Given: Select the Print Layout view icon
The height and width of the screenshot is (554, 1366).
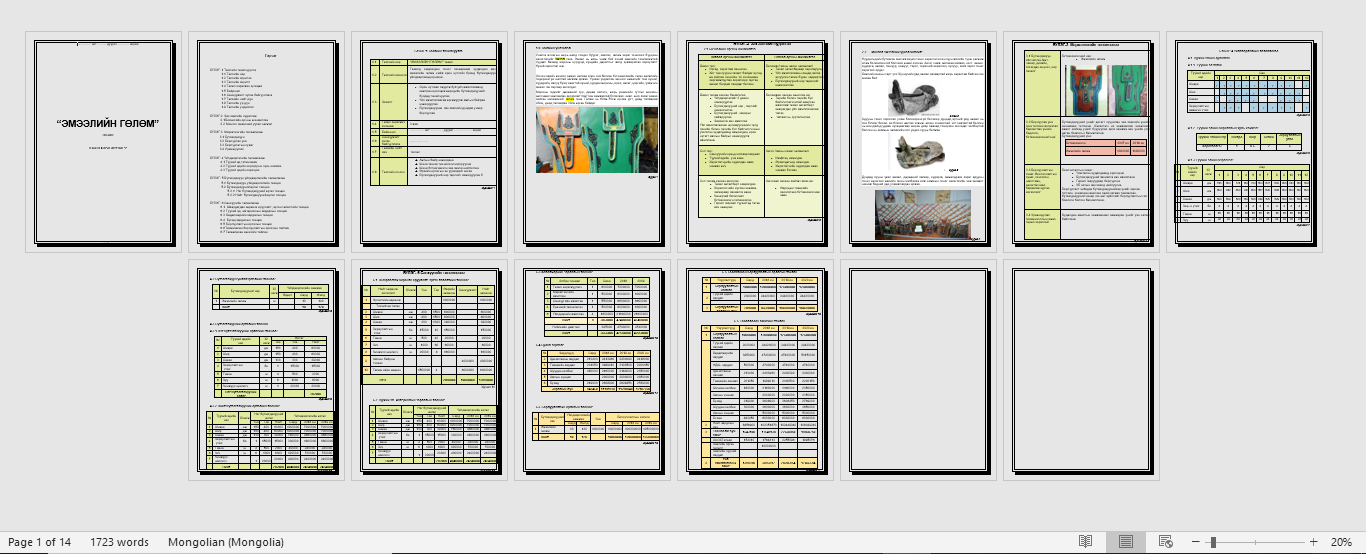Looking at the screenshot, I should pyautogui.click(x=1126, y=541).
